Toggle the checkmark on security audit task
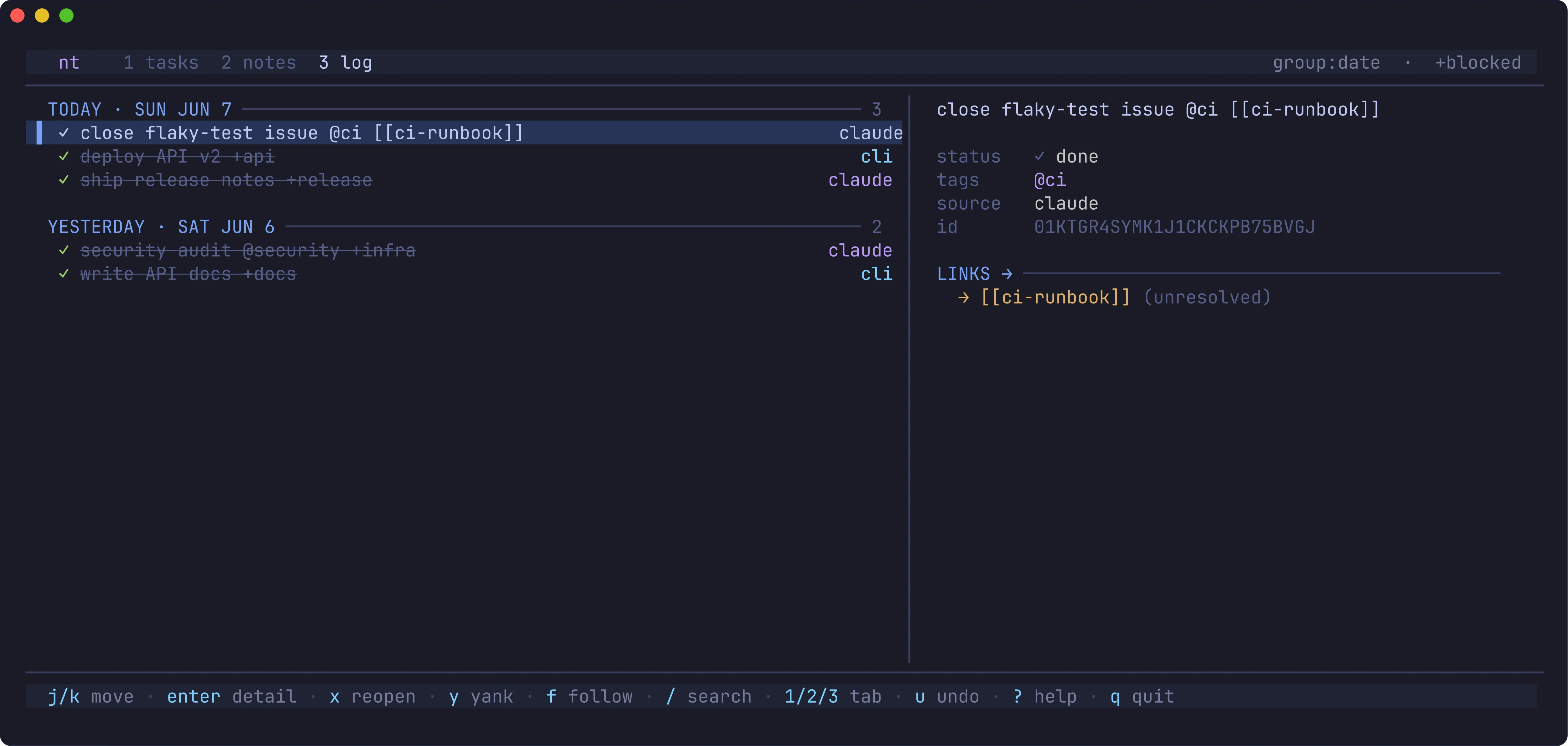Viewport: 1568px width, 746px height. (x=63, y=250)
